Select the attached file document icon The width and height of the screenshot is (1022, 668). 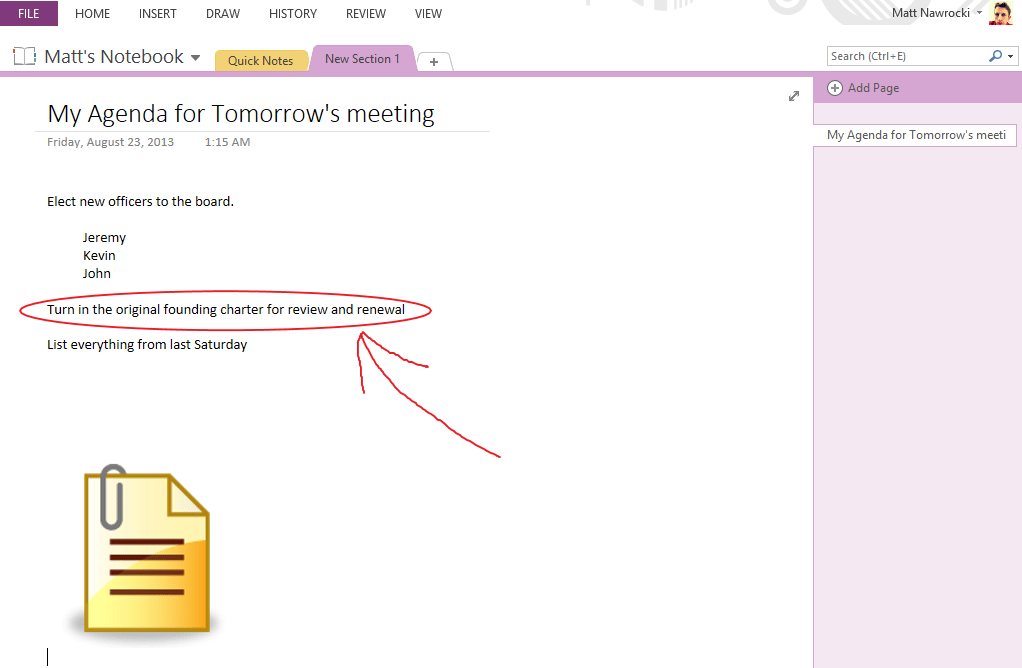point(147,549)
